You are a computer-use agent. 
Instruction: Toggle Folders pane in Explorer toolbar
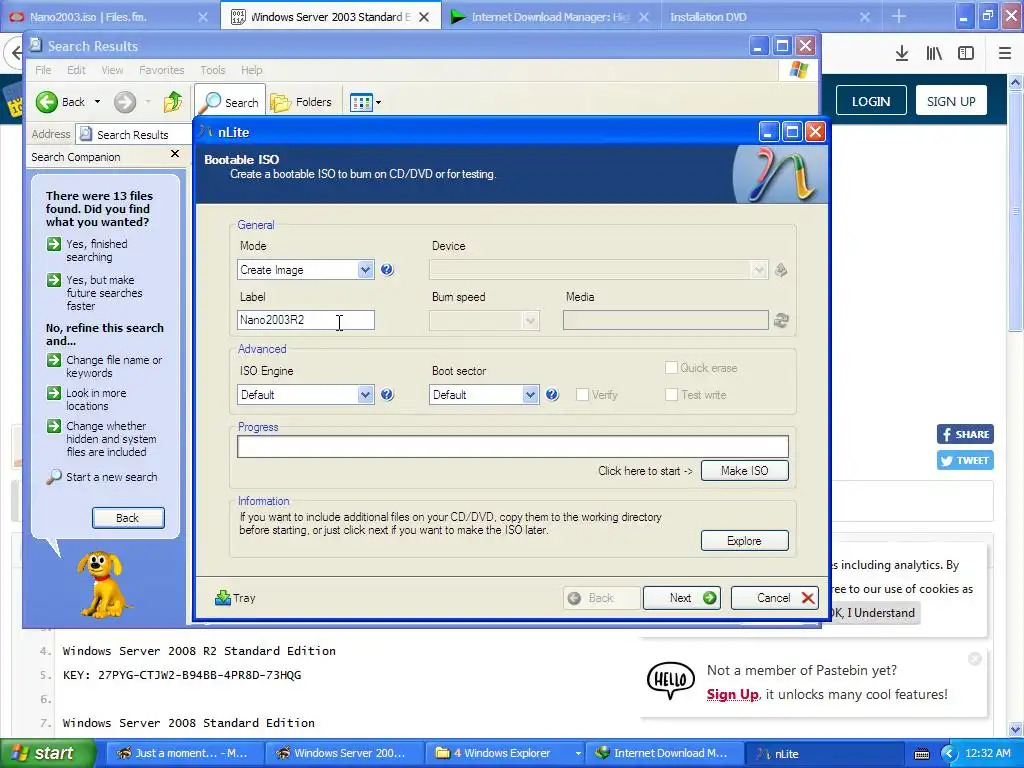(301, 102)
